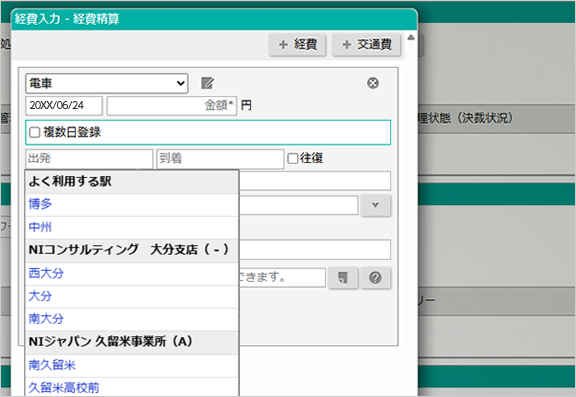Click the 出発 departure station field
The image size is (576, 397).
(x=89, y=159)
